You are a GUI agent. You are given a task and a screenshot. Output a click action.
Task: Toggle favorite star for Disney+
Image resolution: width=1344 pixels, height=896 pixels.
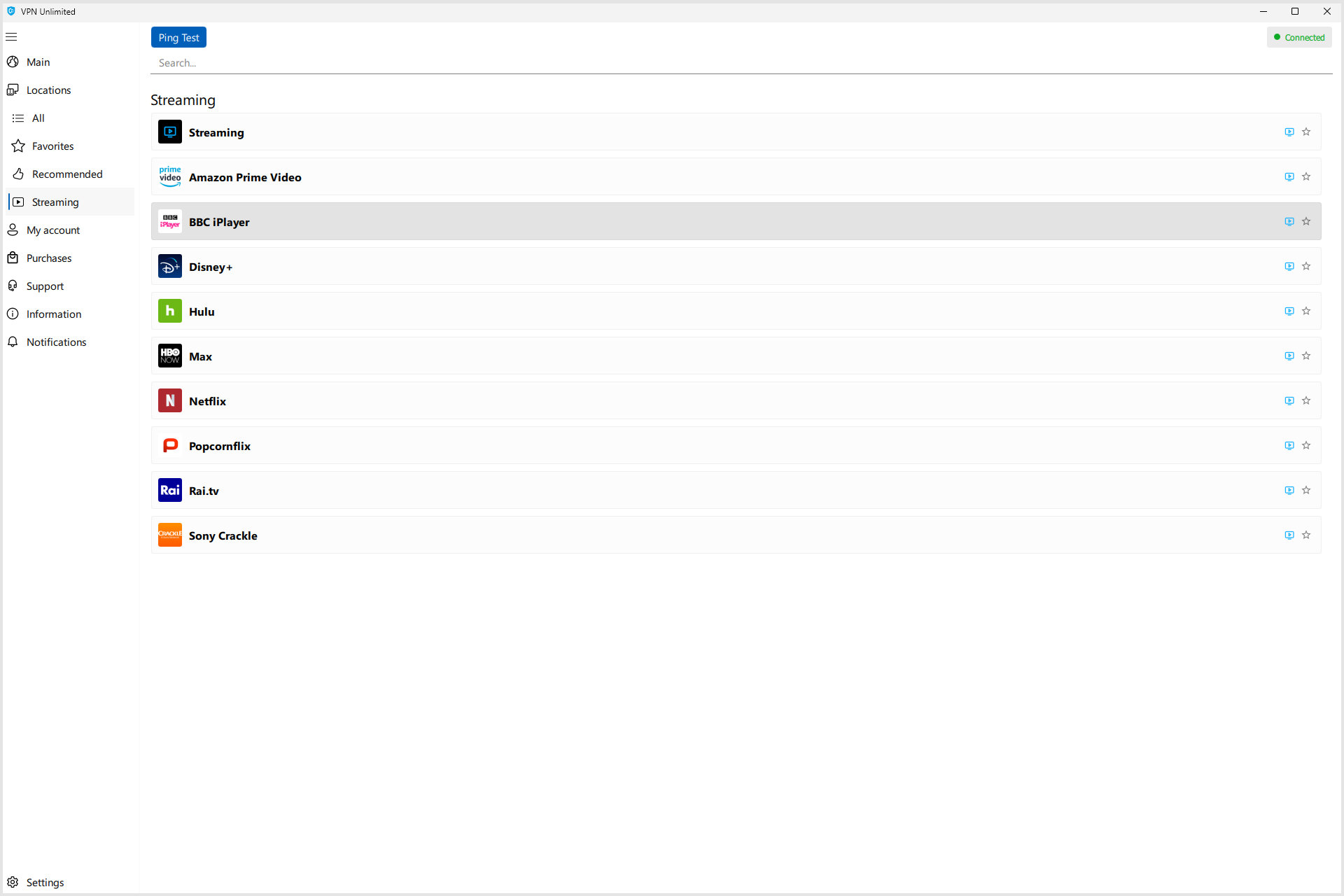coord(1307,267)
